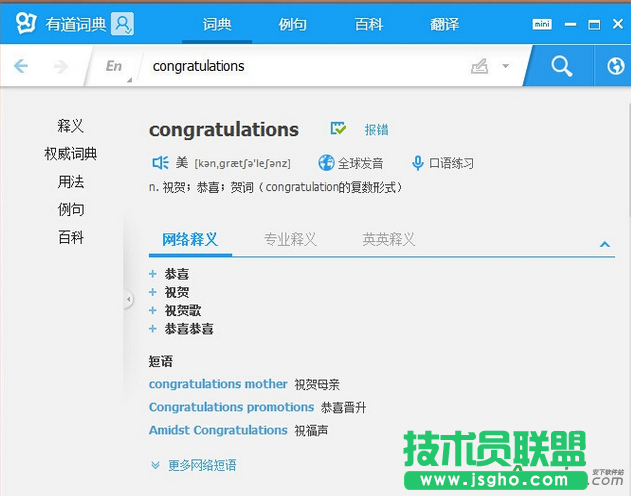Click the 报错 report error link
The height and width of the screenshot is (496, 631).
pyautogui.click(x=376, y=130)
